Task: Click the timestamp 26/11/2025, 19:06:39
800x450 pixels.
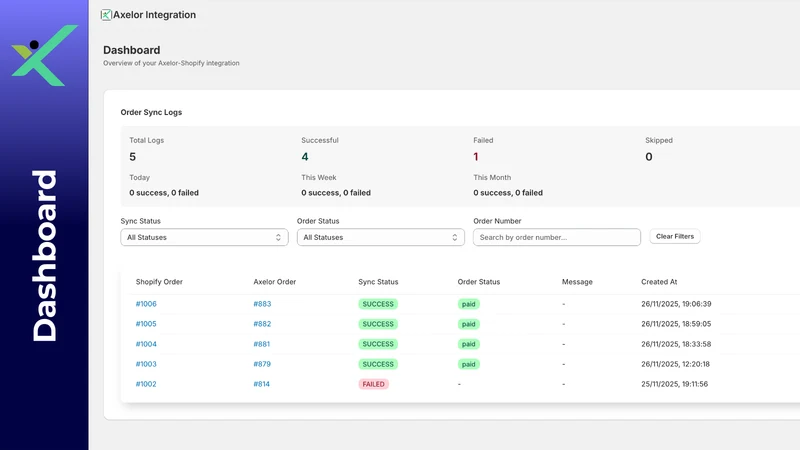Action: [676, 304]
